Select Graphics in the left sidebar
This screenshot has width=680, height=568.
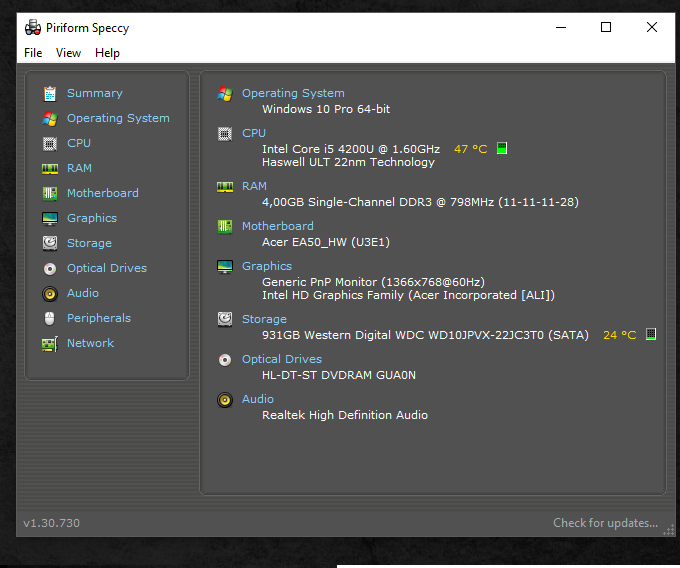coord(92,218)
